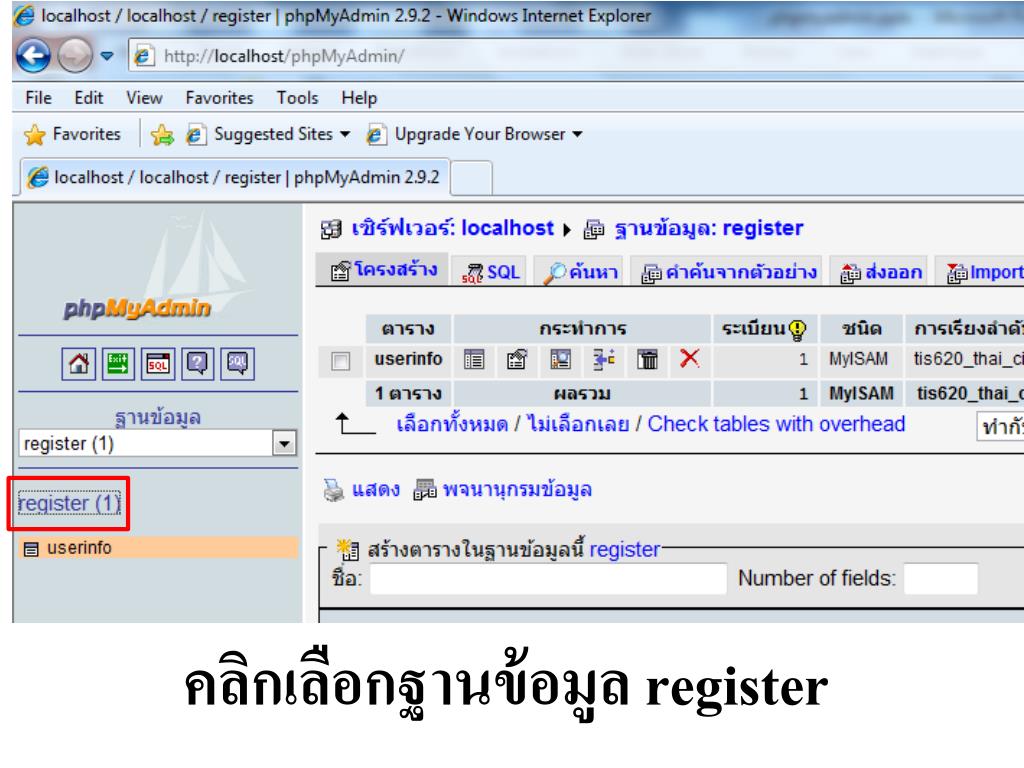Click the MyISAM value in userinfo row
Image resolution: width=1024 pixels, height=768 pixels.
coord(858,359)
